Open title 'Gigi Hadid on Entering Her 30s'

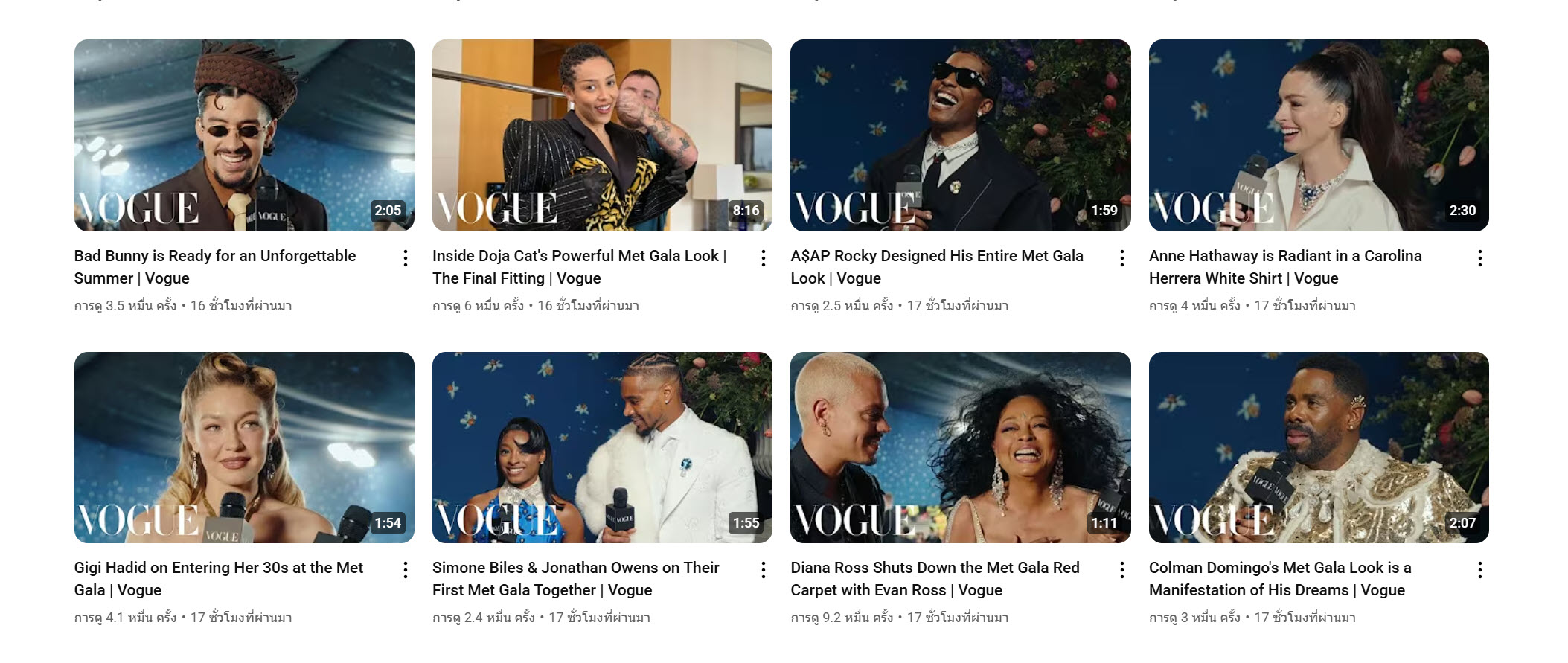point(219,578)
